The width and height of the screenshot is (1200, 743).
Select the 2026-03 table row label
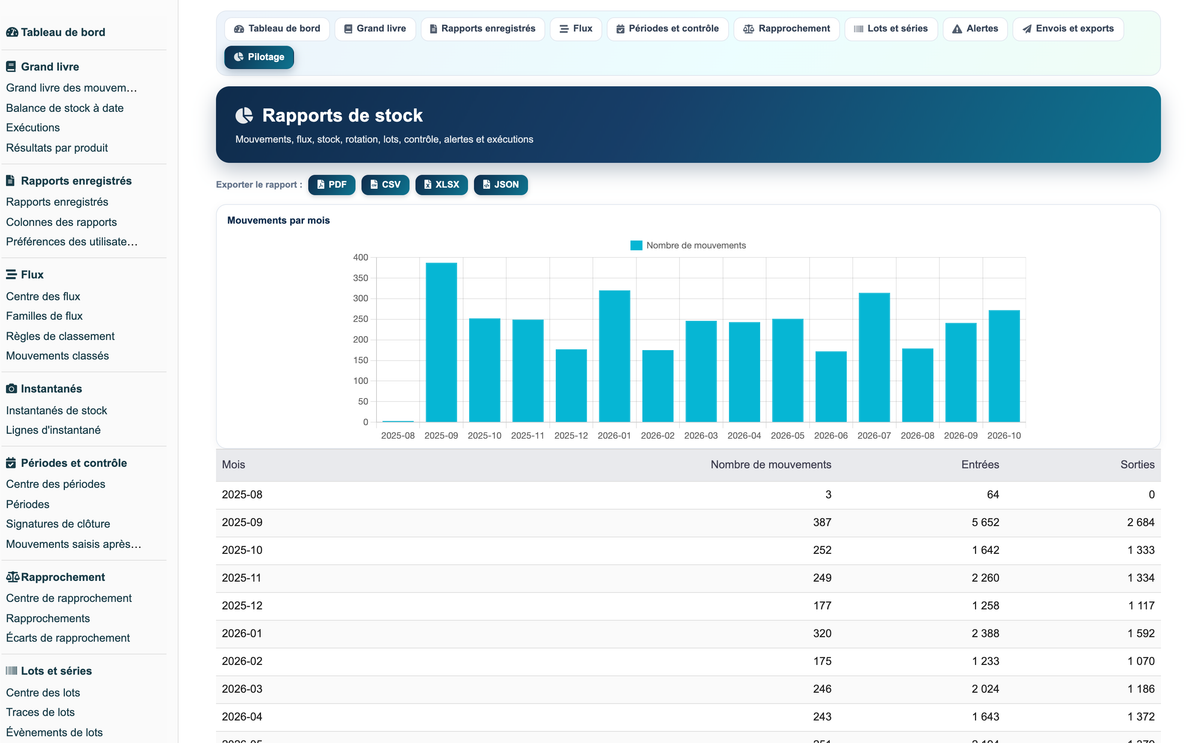point(242,689)
